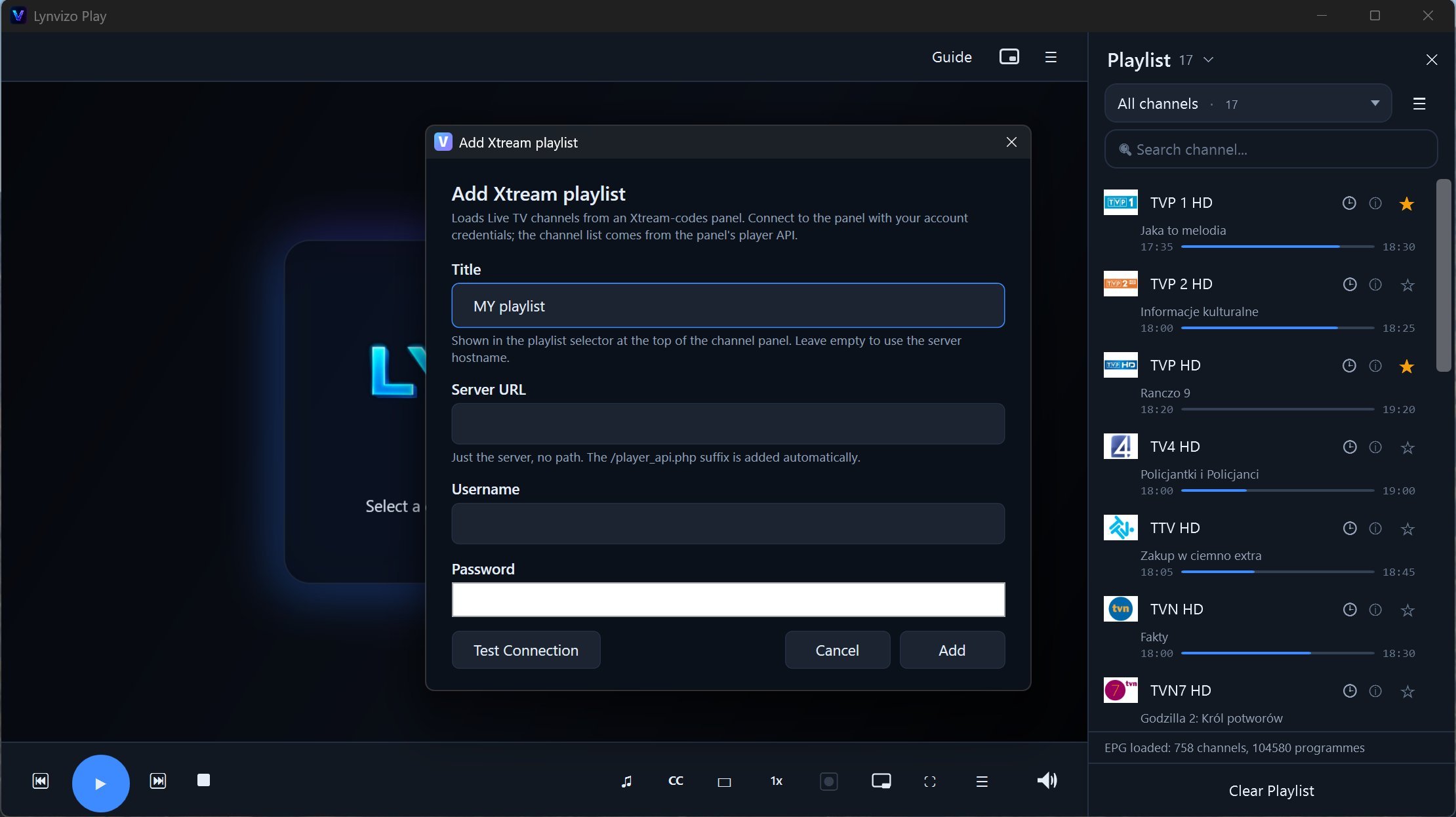Viewport: 1456px width, 817px height.
Task: Toggle favorite star for TVN7 HD
Action: [x=1407, y=692]
